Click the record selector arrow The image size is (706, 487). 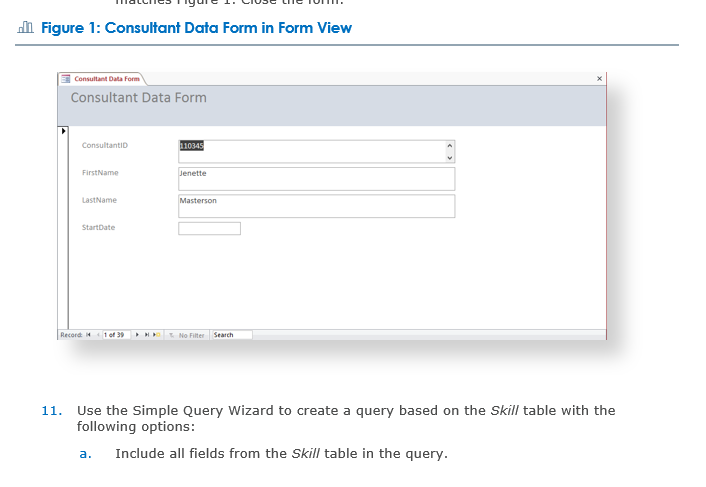click(63, 131)
